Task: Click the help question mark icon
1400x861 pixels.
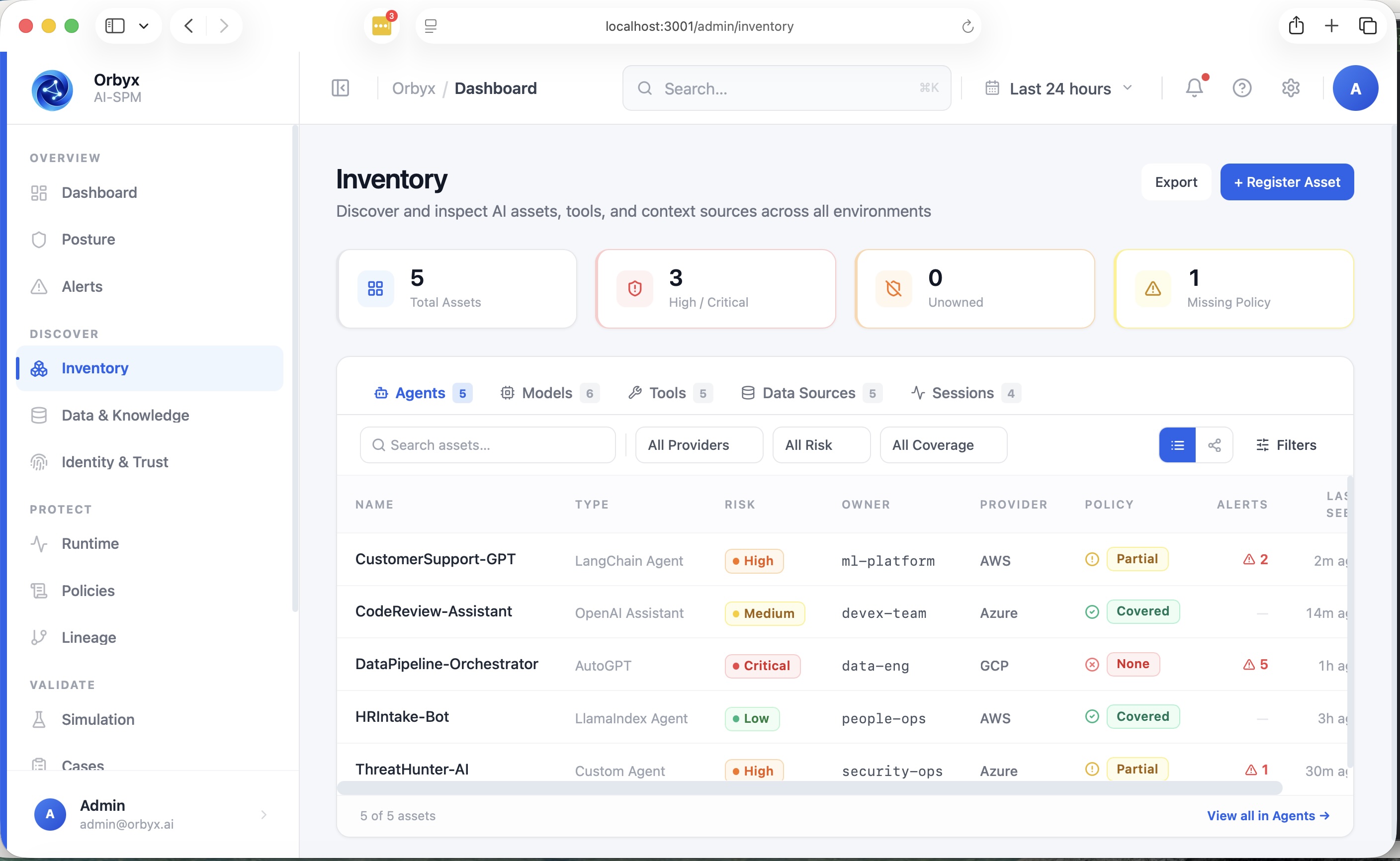Action: coord(1242,87)
